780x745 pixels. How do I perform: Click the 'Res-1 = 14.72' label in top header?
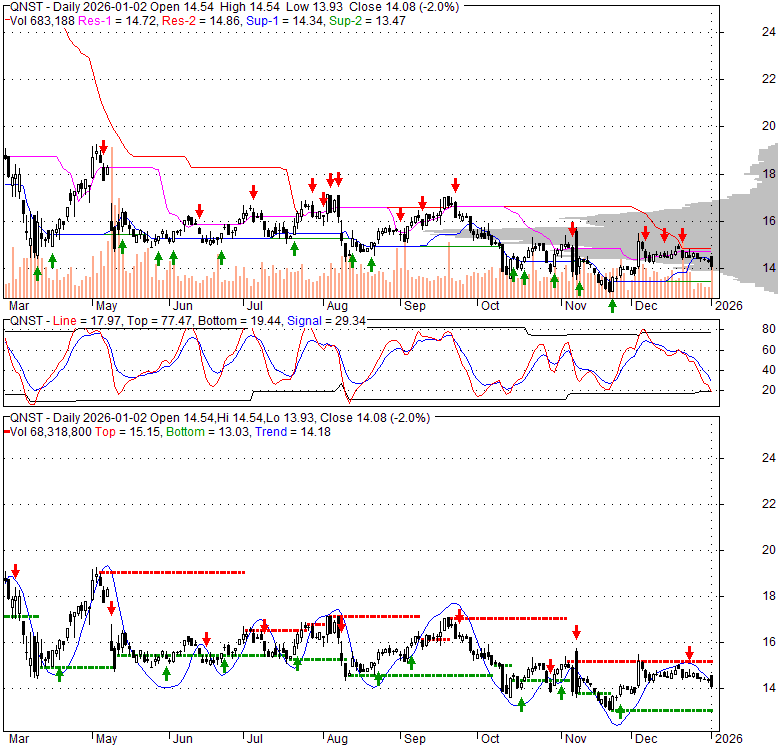coord(118,21)
